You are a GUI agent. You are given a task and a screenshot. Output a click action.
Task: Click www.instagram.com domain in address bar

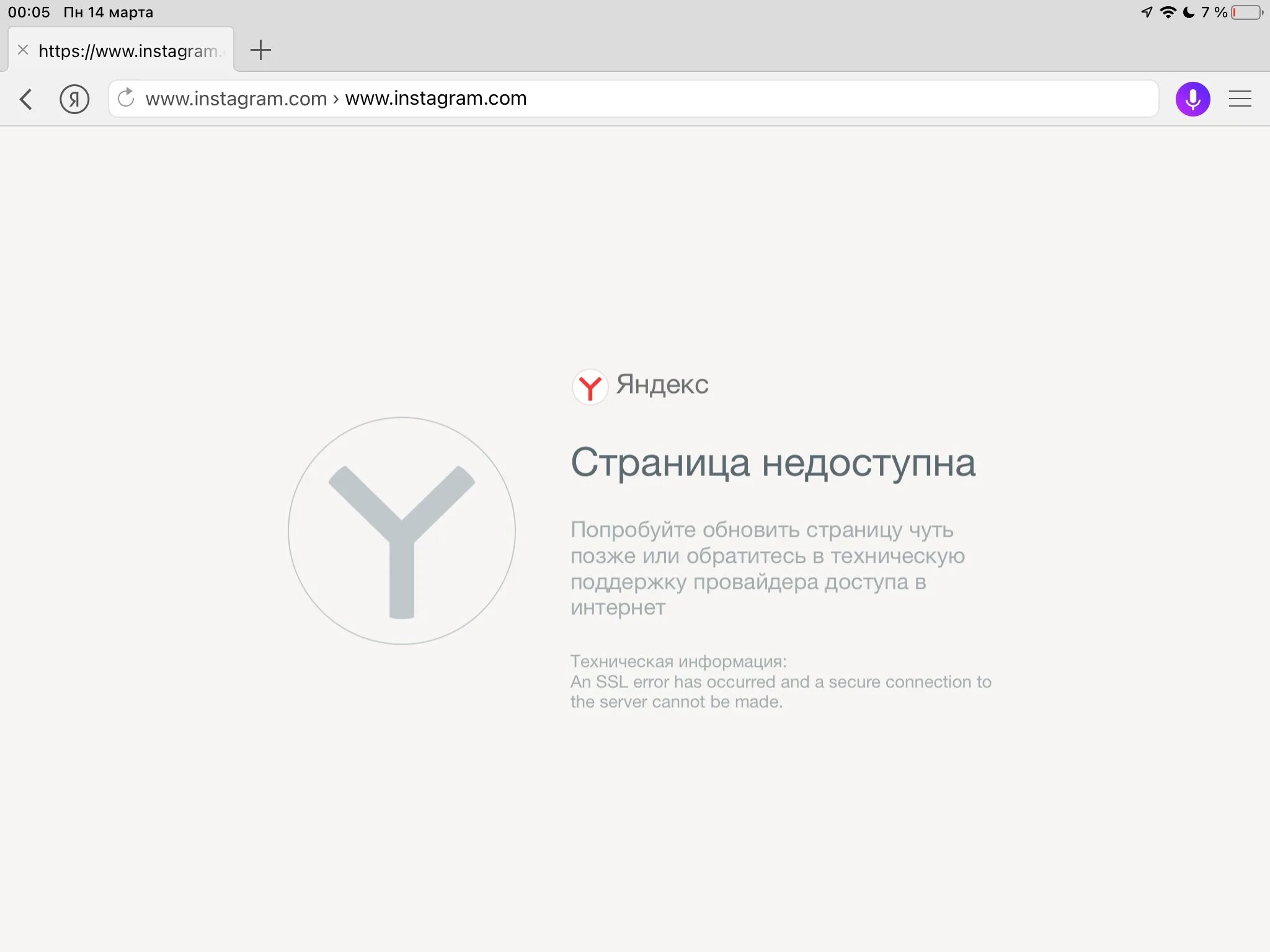236,99
